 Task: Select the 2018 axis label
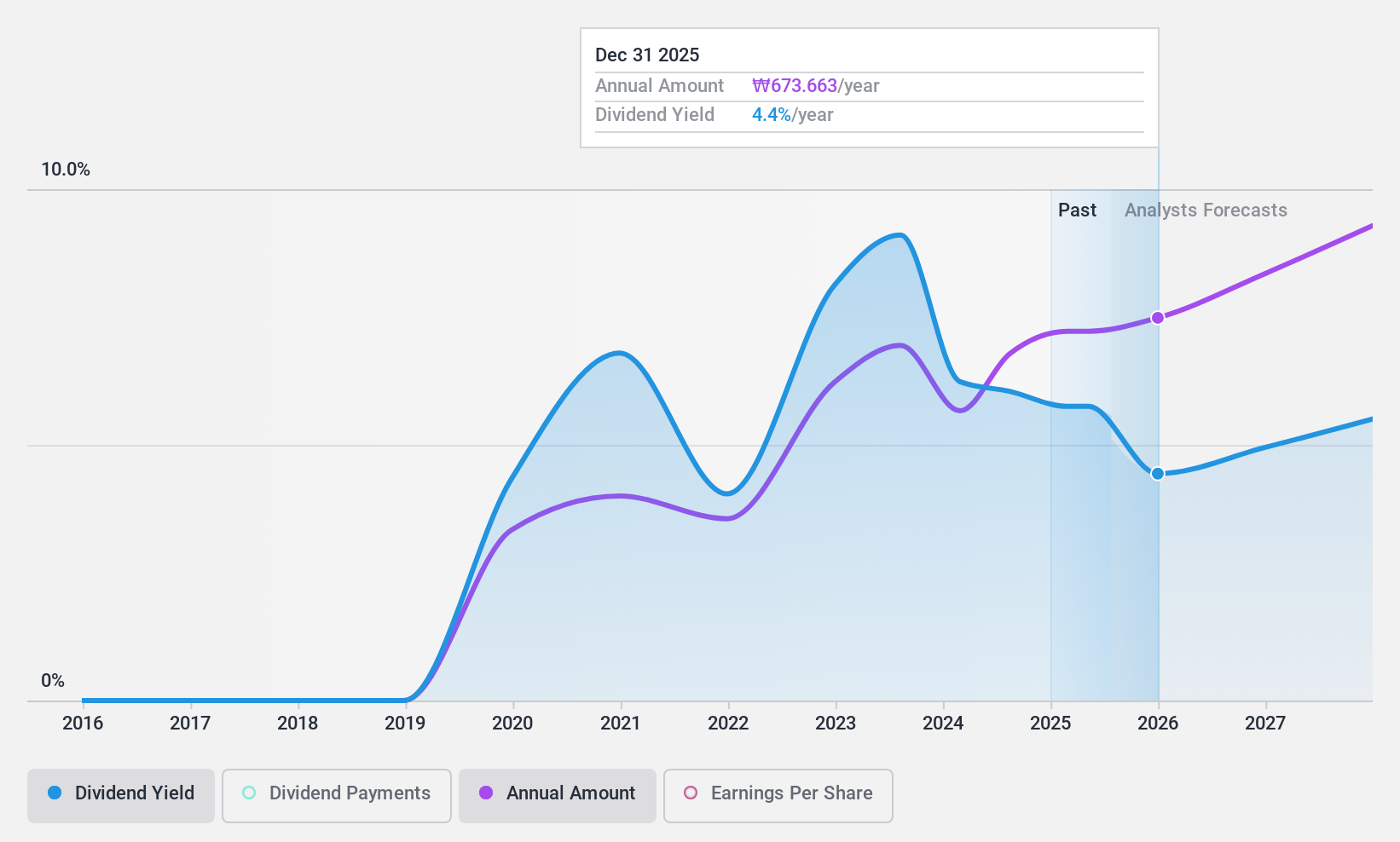[x=298, y=724]
